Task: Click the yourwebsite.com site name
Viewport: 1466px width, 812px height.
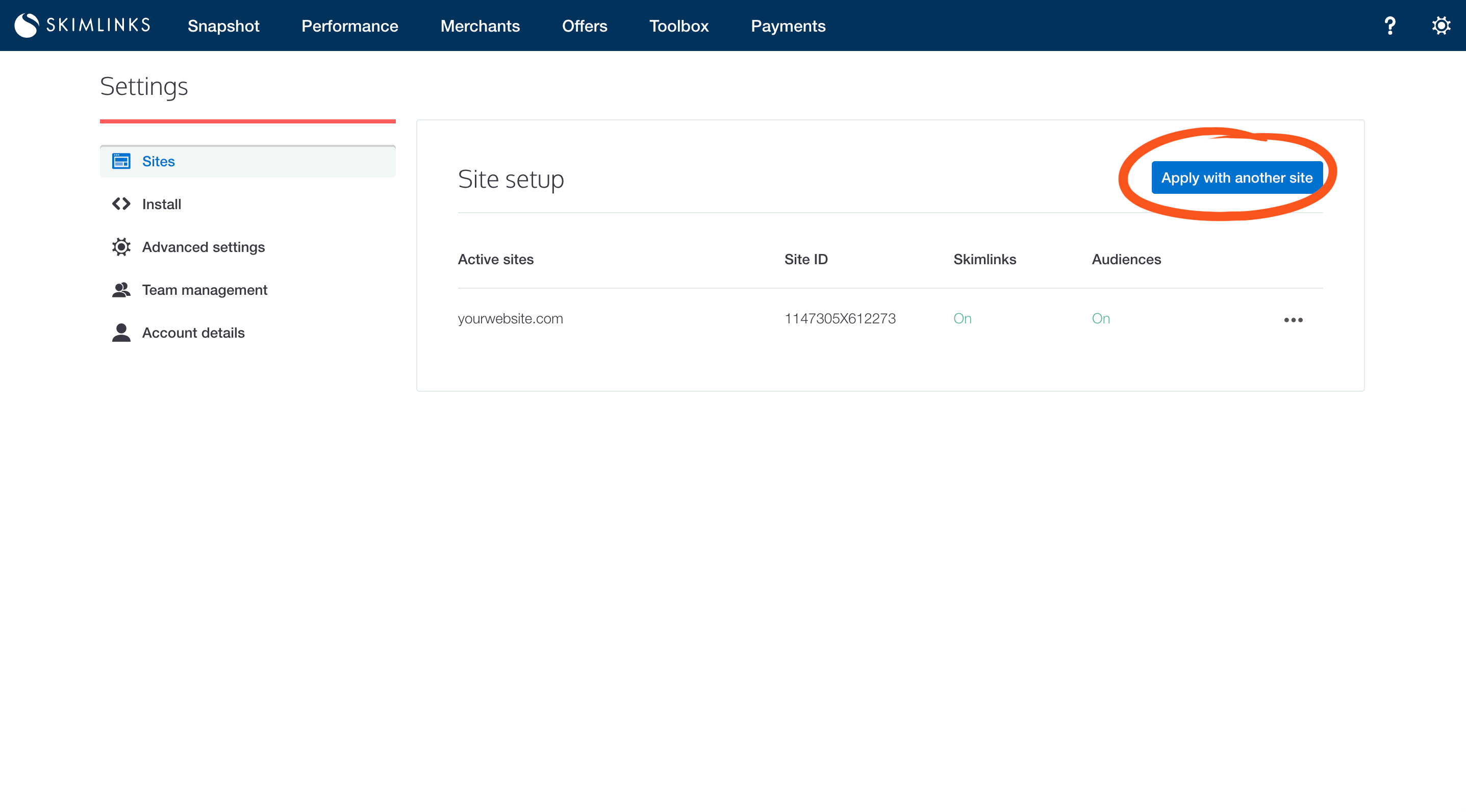Action: point(511,319)
